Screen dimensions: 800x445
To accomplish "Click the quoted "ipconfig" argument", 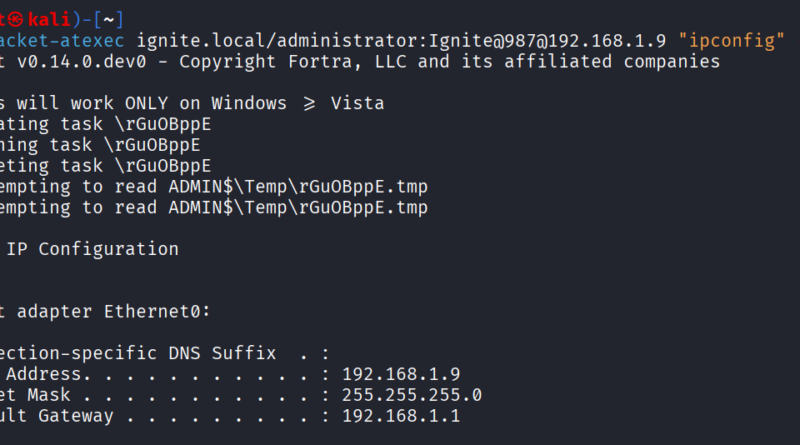I will click(731, 41).
